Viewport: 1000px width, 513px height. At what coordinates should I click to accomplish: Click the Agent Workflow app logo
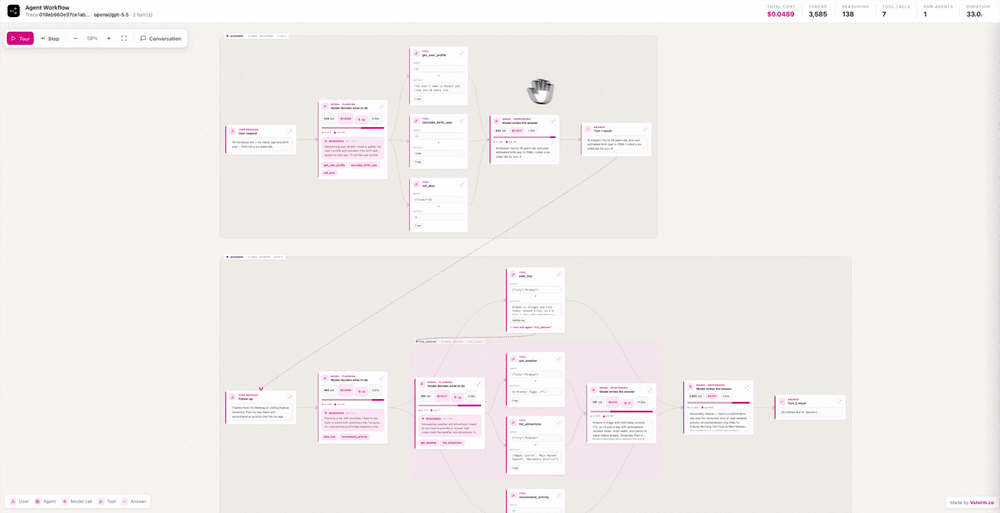click(13, 11)
